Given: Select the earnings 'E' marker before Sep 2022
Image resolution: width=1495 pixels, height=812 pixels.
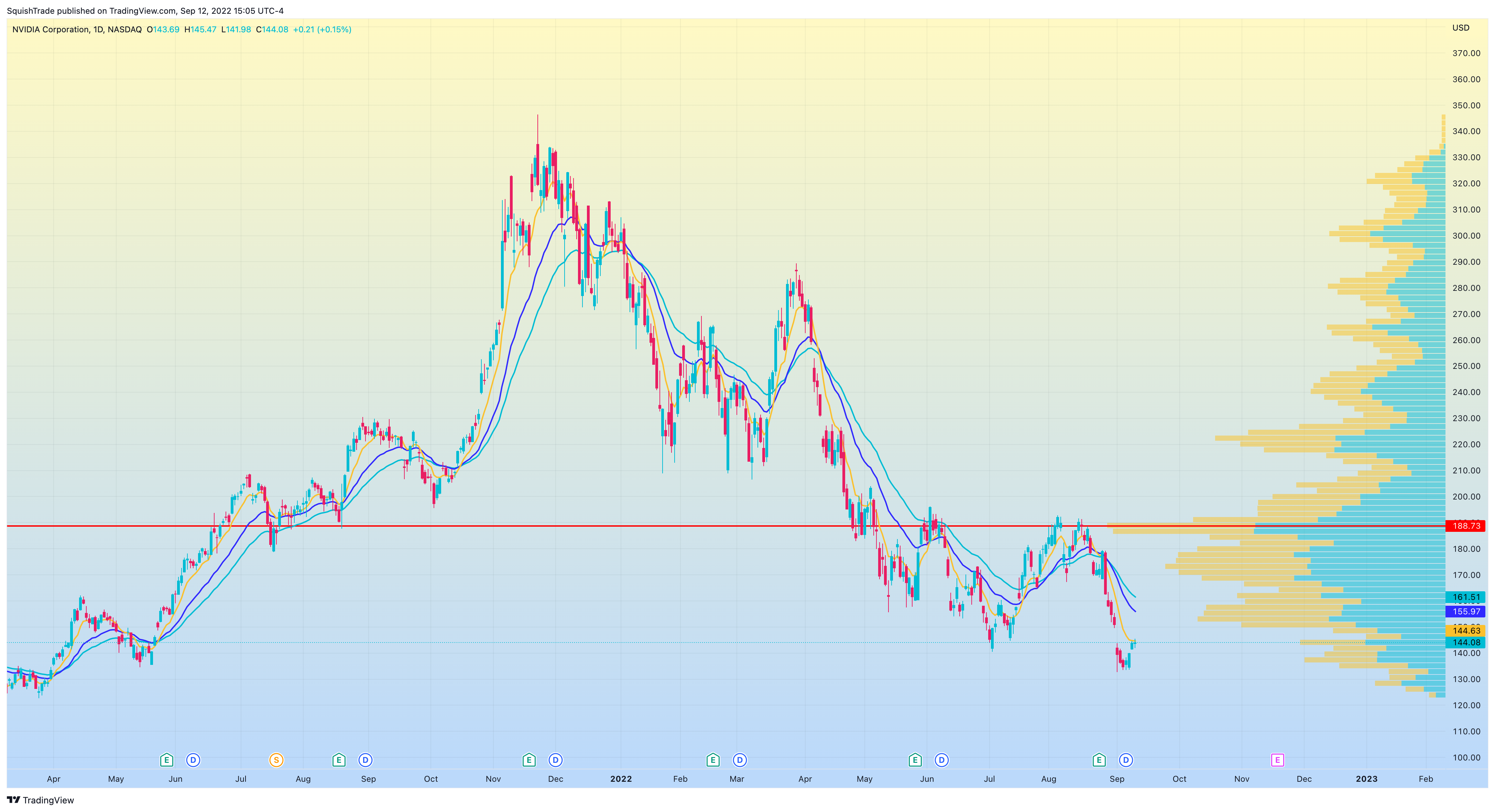Looking at the screenshot, I should click(1099, 760).
